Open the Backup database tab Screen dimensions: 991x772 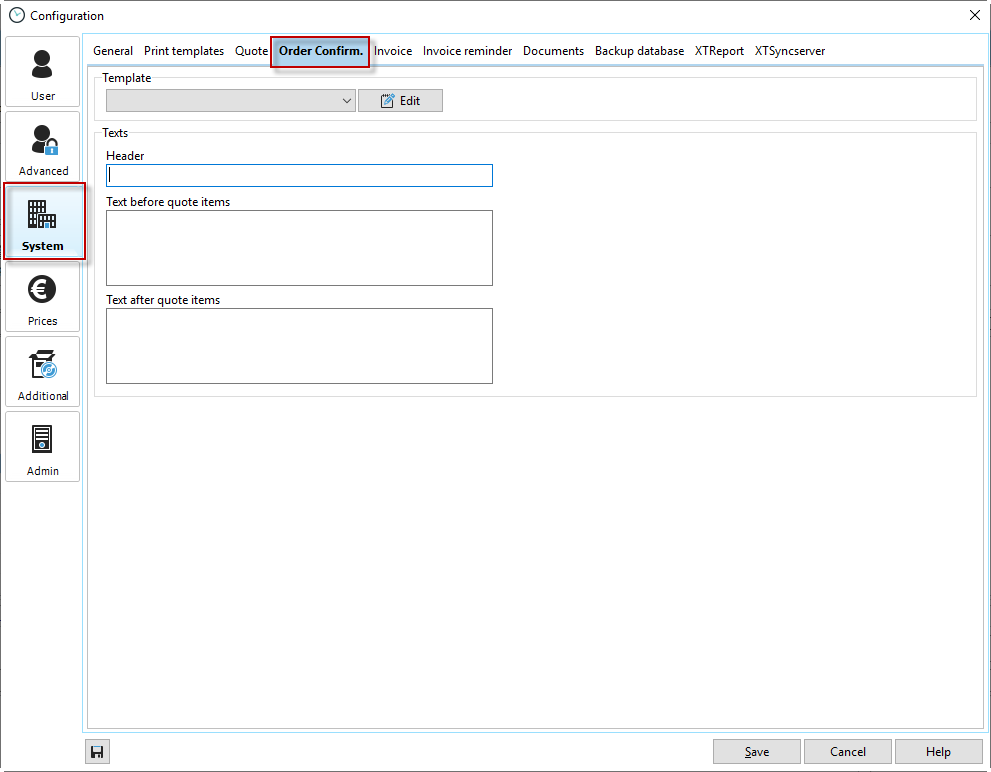pos(639,51)
